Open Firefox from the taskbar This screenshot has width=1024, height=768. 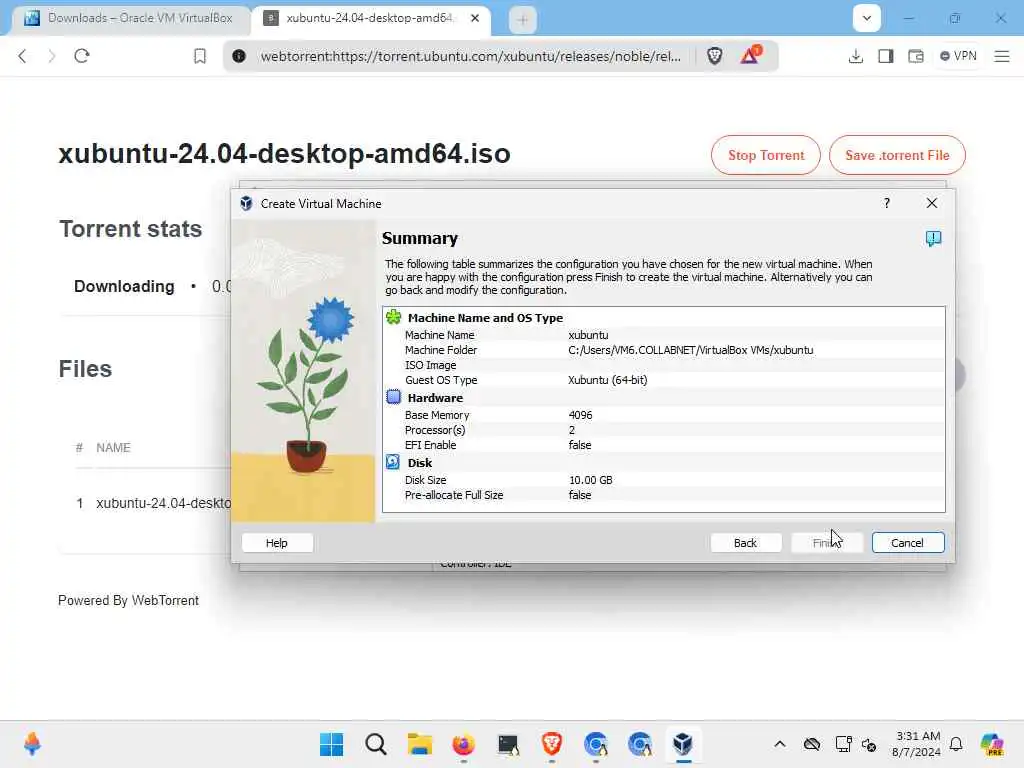(x=464, y=744)
